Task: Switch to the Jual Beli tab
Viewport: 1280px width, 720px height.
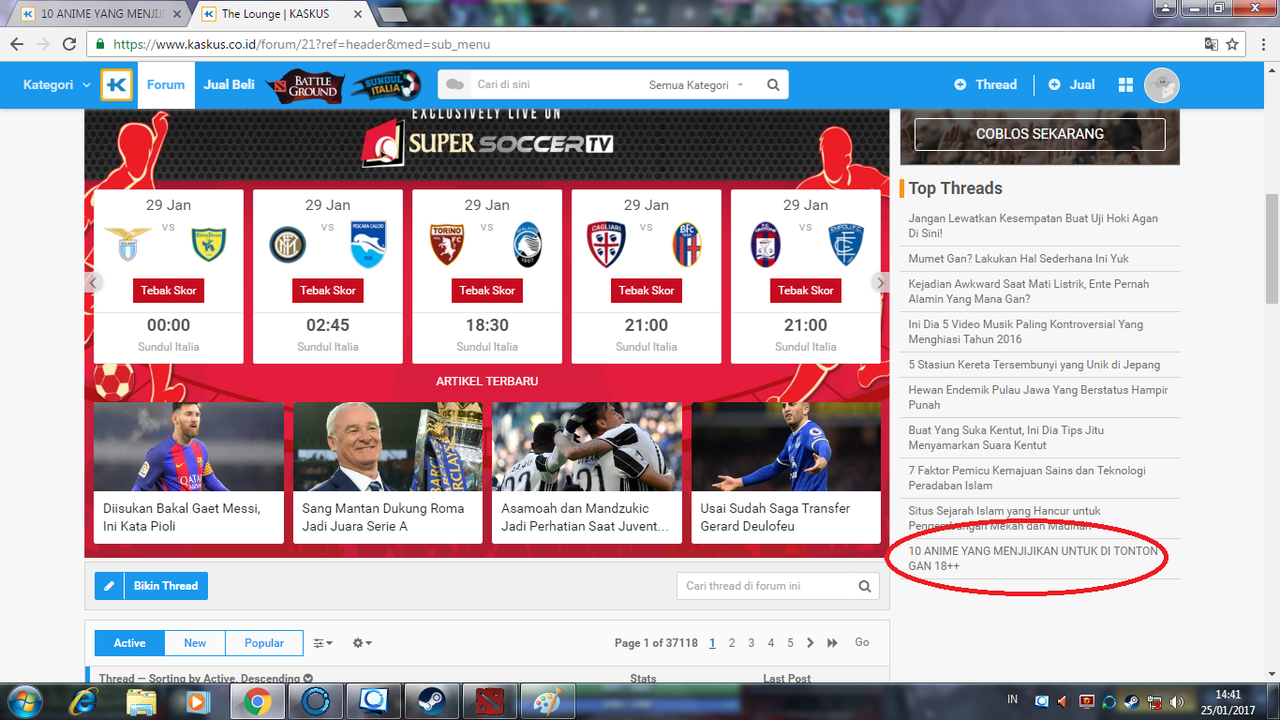Action: pyautogui.click(x=229, y=85)
